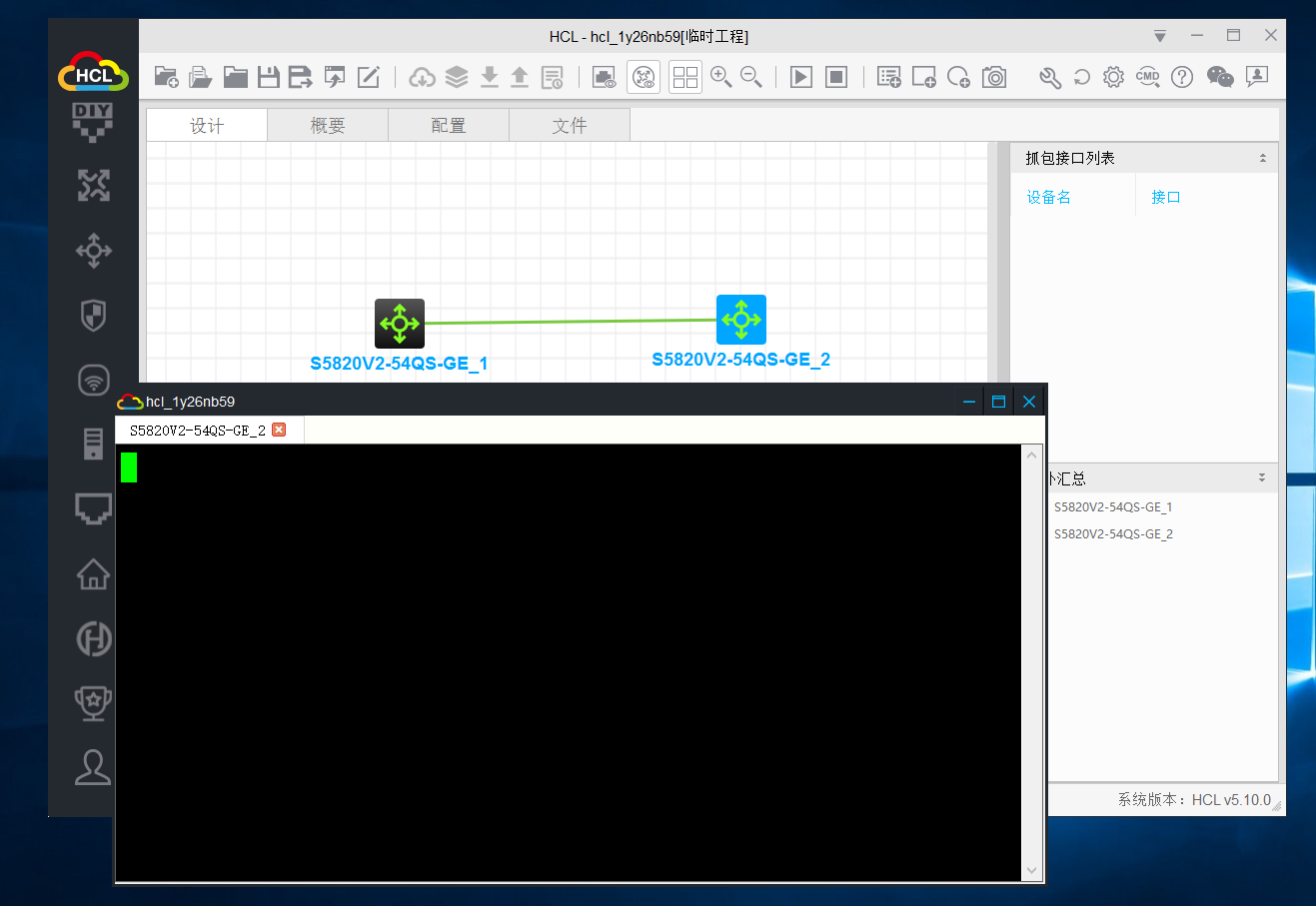Click the add text list icon
The width and height of the screenshot is (1316, 906).
point(888,77)
